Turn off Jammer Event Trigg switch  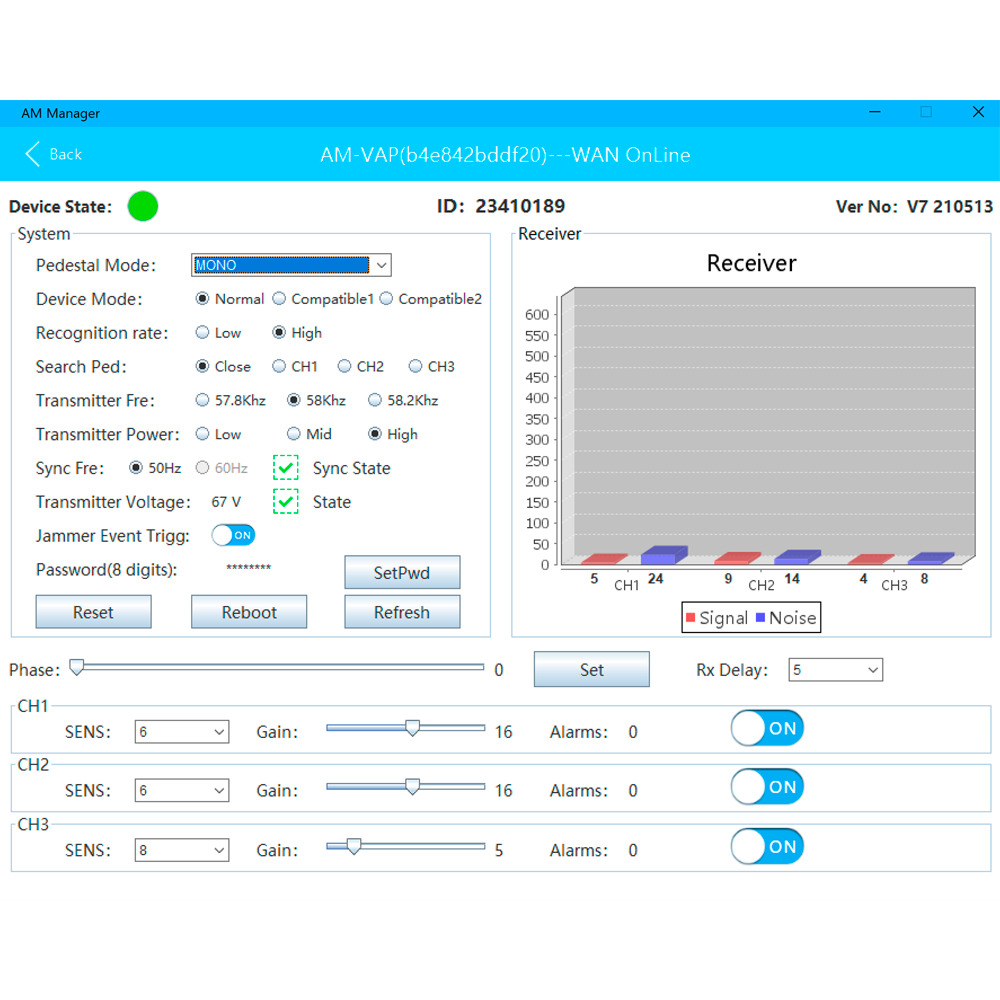coord(233,535)
